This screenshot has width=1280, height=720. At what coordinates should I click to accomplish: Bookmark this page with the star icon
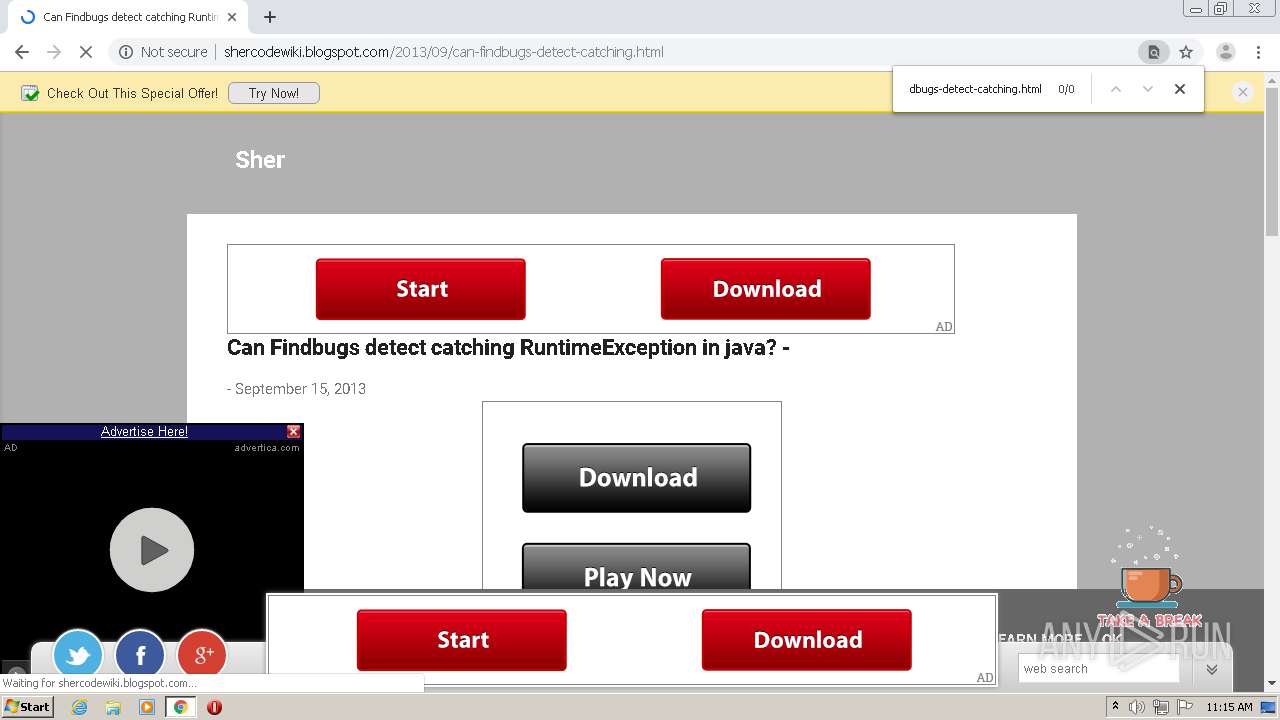pos(1186,52)
